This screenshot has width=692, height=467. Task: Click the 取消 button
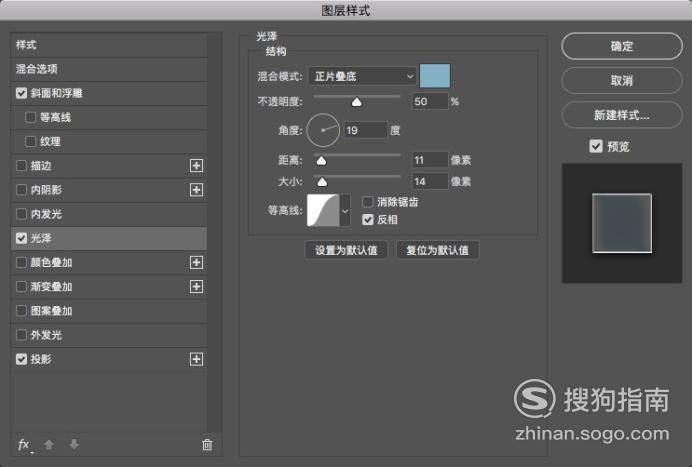(x=622, y=80)
